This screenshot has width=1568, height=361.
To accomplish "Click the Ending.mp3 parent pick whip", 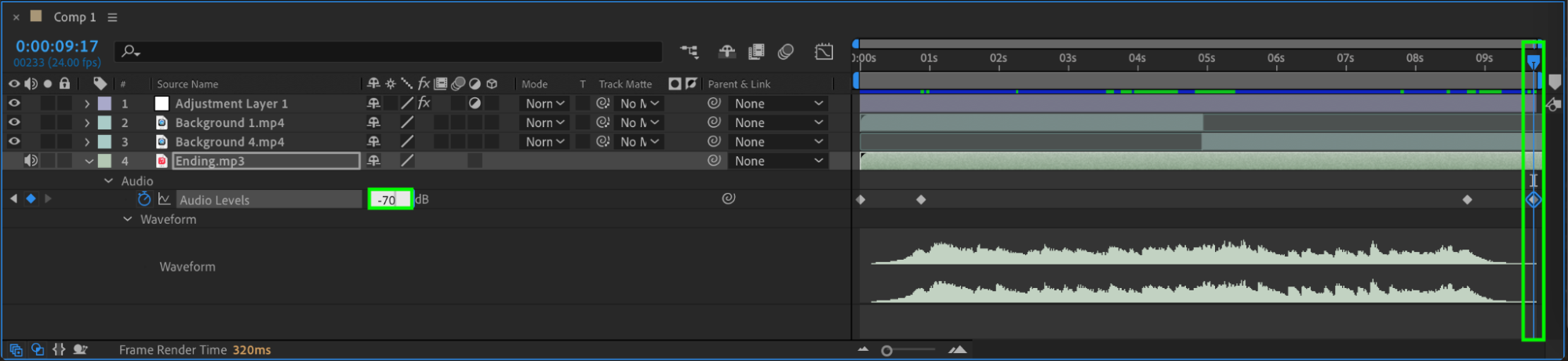I will pyautogui.click(x=714, y=161).
